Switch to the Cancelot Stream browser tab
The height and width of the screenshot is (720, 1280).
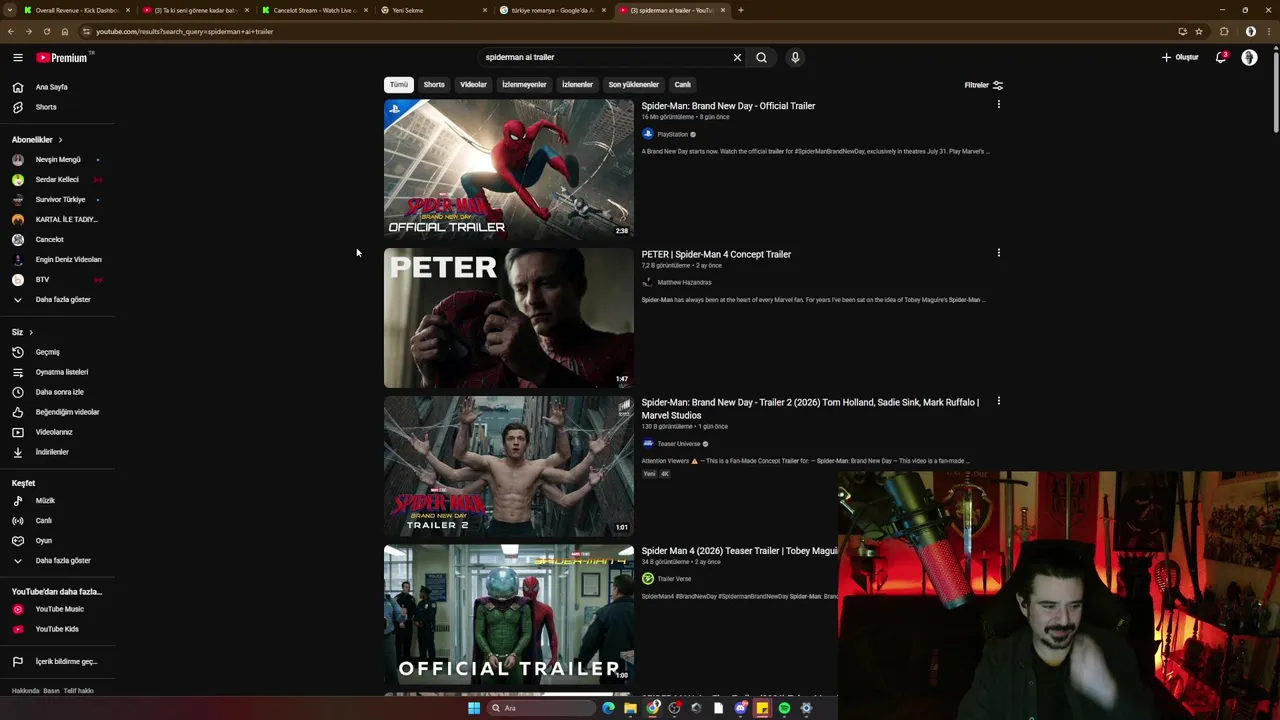pyautogui.click(x=314, y=10)
